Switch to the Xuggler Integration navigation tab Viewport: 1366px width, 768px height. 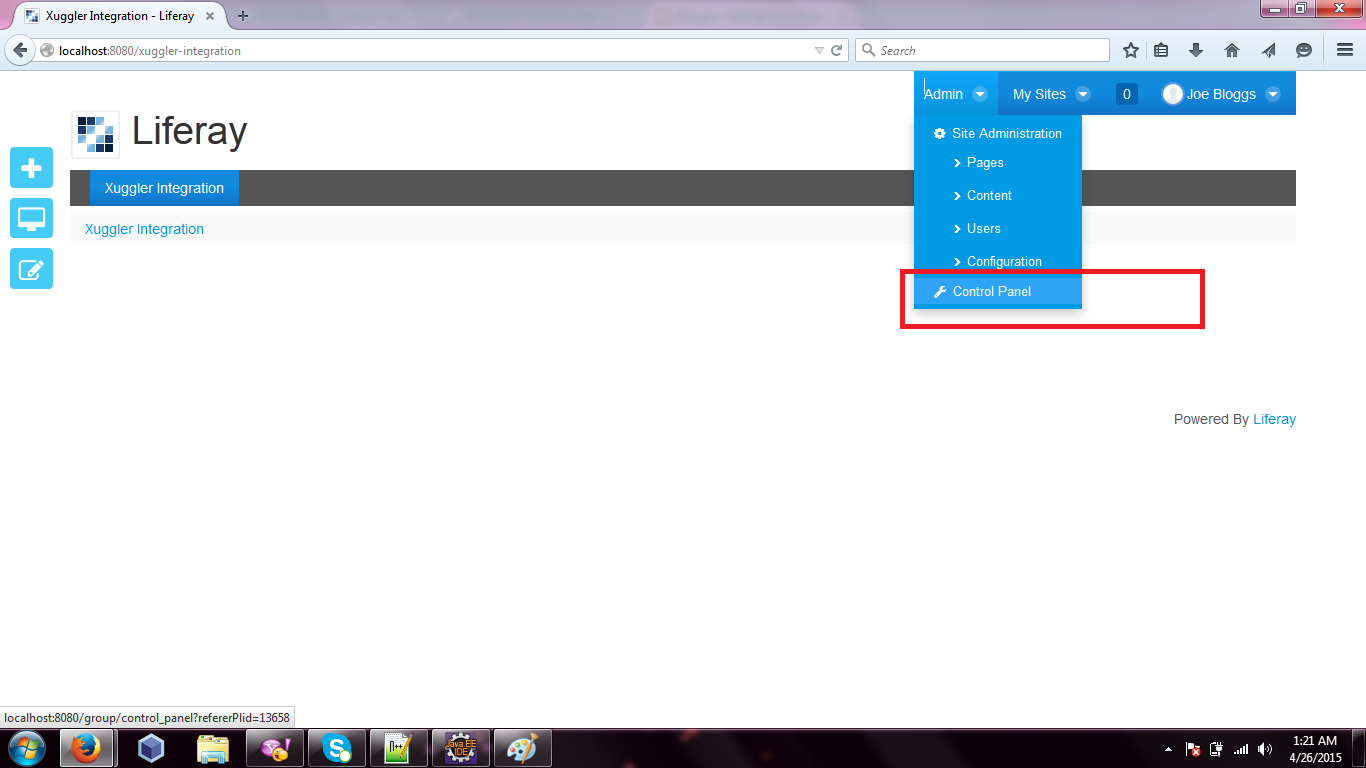(163, 187)
